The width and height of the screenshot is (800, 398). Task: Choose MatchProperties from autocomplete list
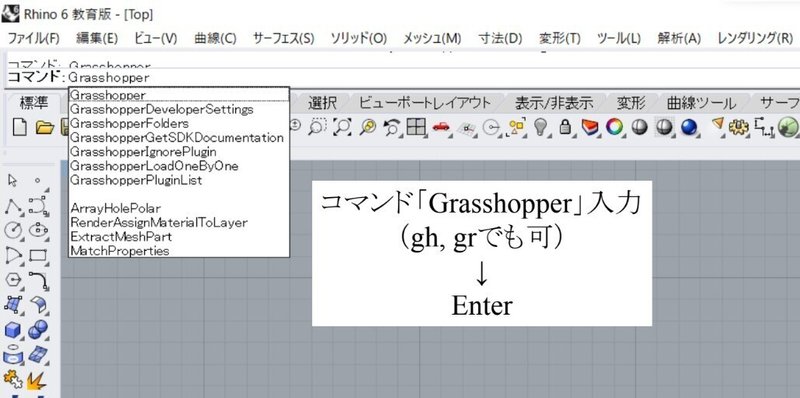(x=120, y=251)
